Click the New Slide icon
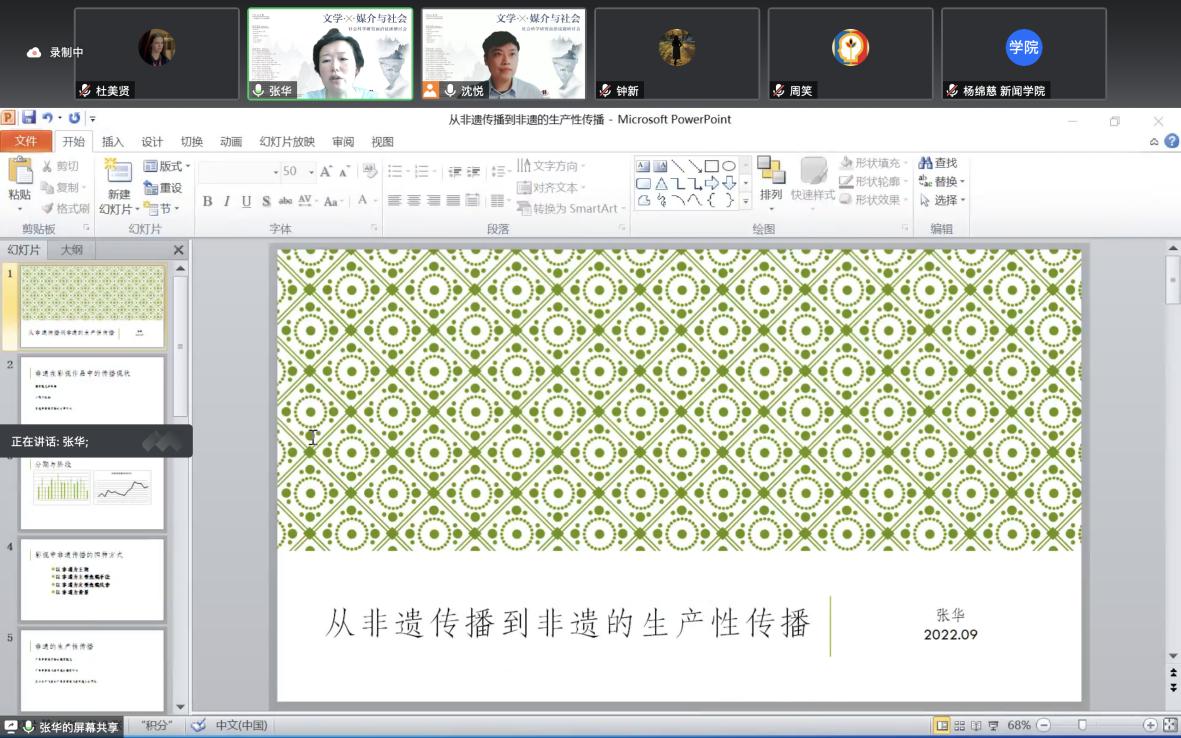Screen dimensions: 1181x738 click(118, 172)
